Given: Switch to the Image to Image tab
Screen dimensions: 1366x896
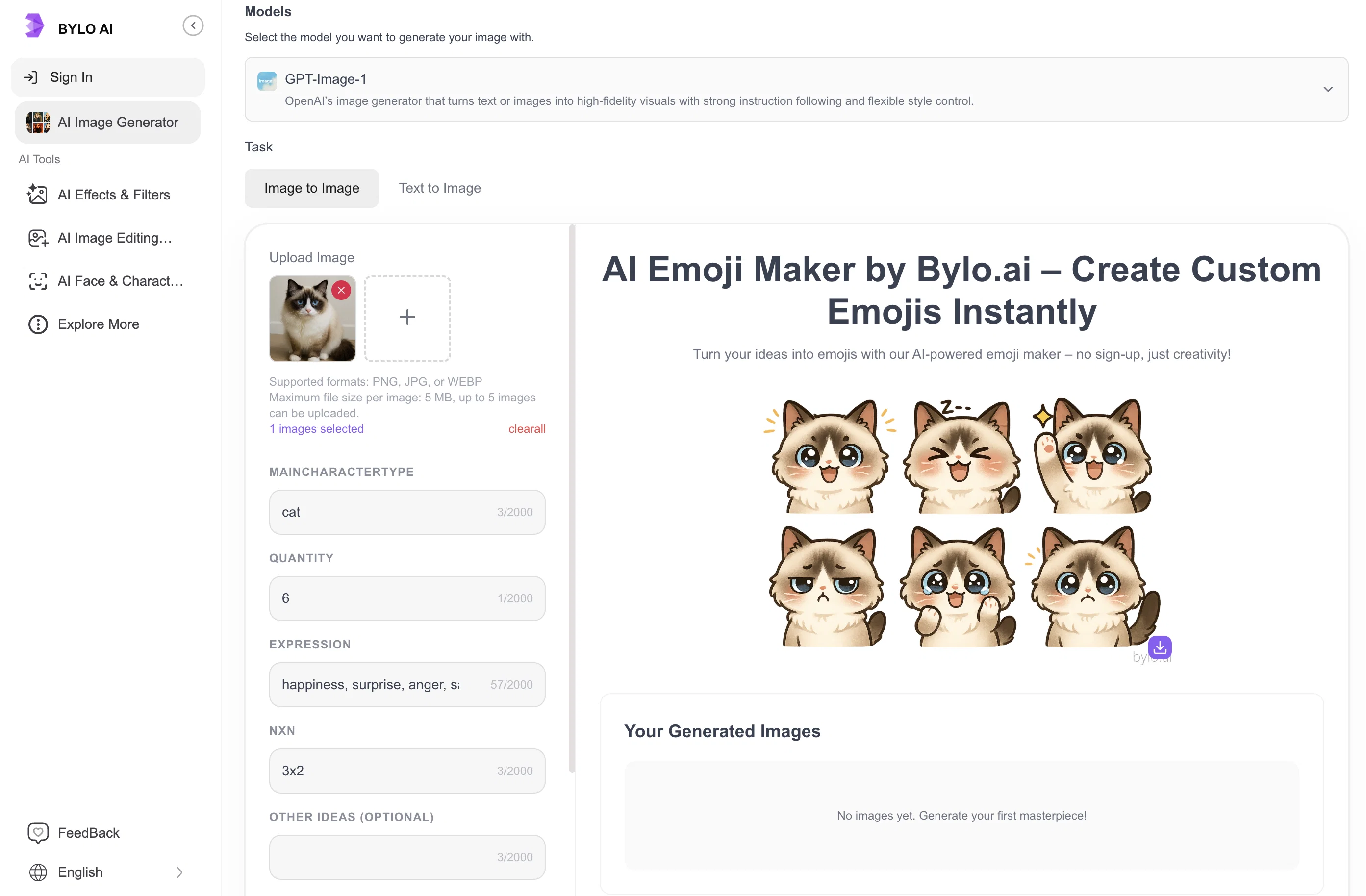Looking at the screenshot, I should click(312, 188).
